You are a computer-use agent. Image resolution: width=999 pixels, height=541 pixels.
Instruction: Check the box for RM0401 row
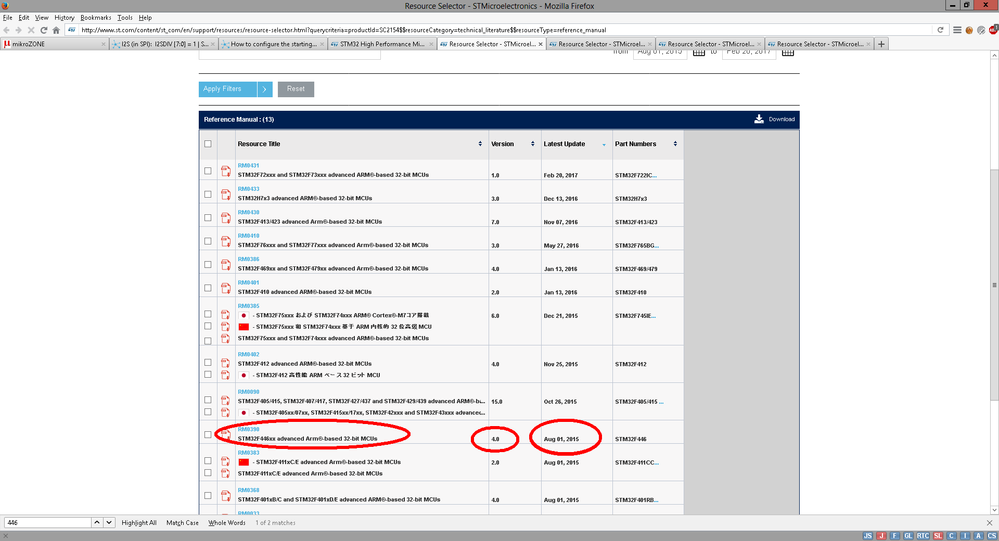208,288
